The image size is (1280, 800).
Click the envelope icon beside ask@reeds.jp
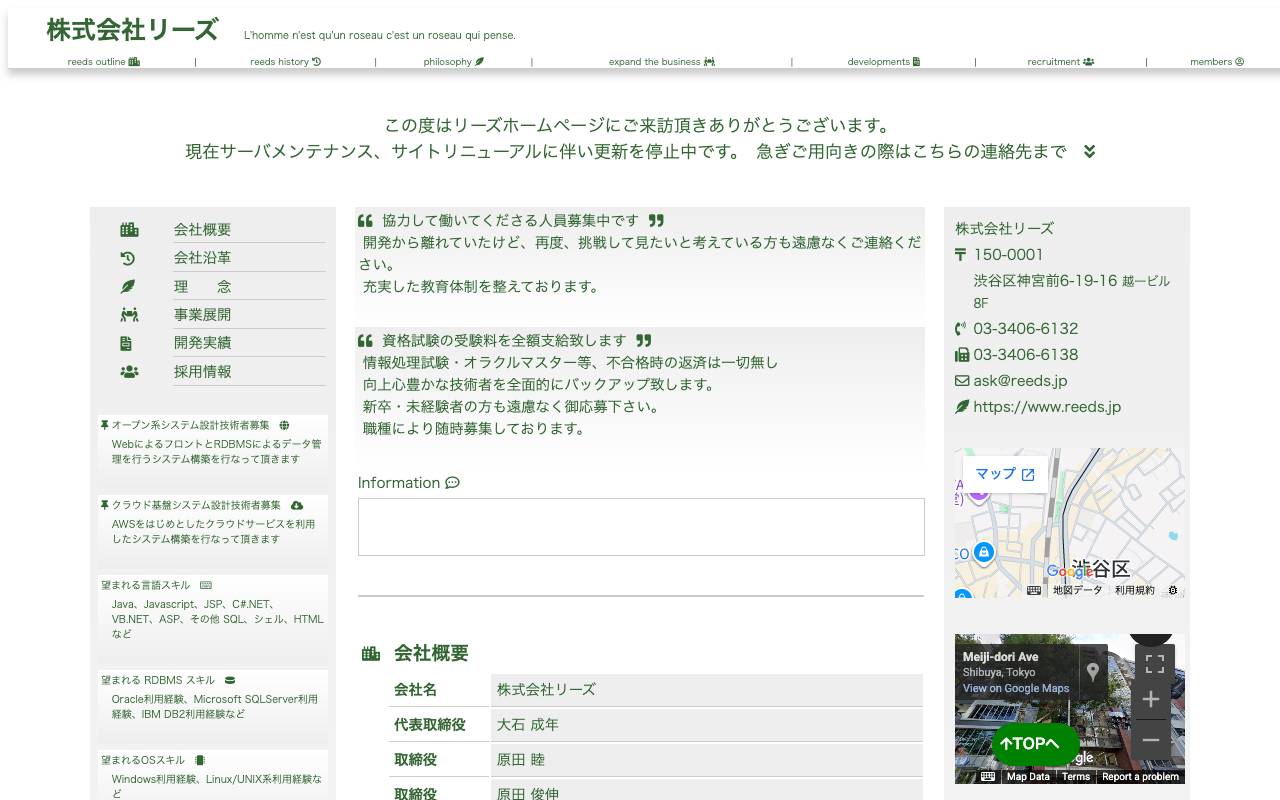[962, 381]
